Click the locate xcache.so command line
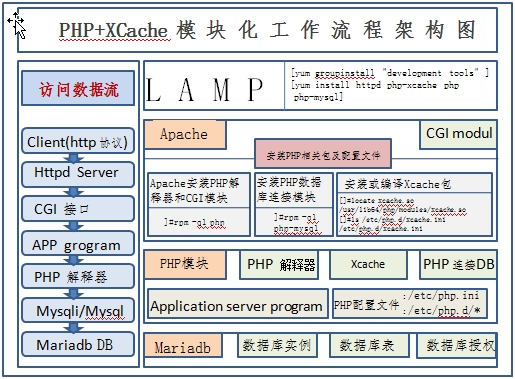The image size is (515, 379). point(377,201)
